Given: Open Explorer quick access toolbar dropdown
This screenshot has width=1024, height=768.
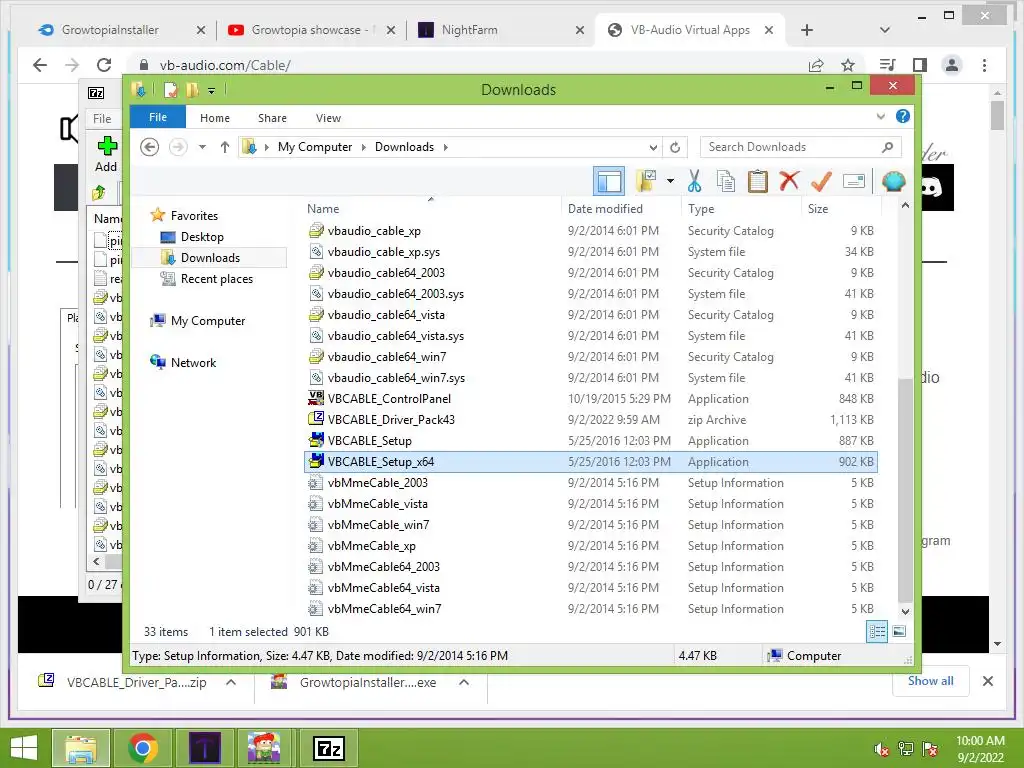Looking at the screenshot, I should point(212,90).
